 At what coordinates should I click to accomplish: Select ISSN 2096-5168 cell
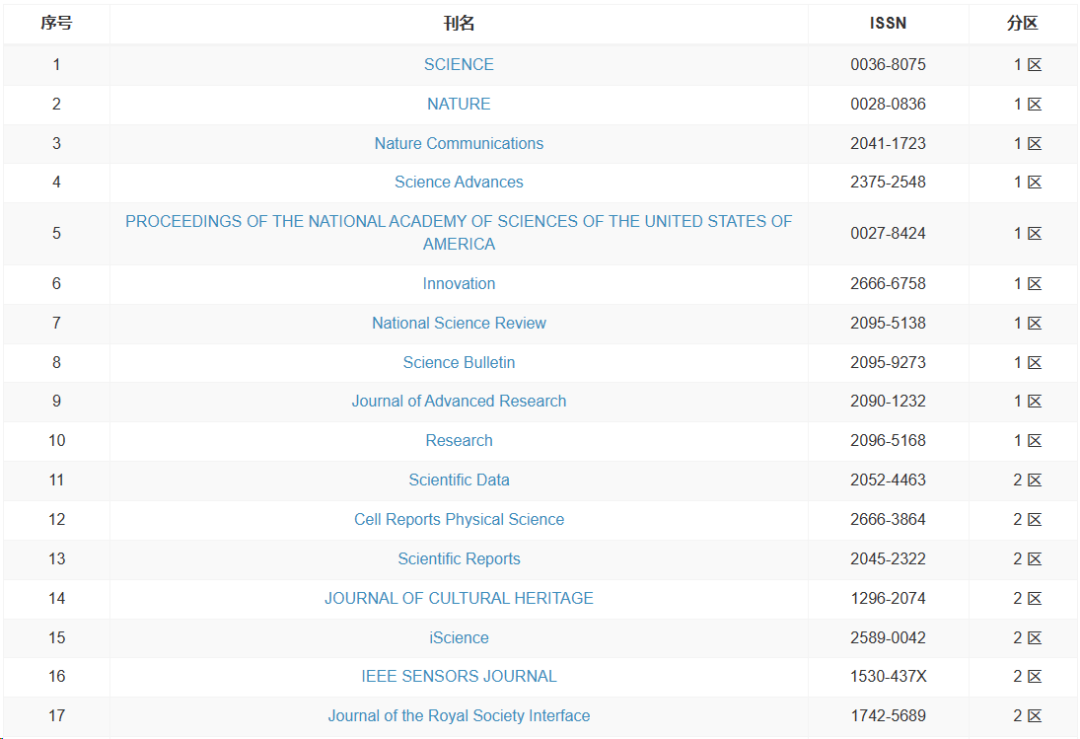point(888,440)
